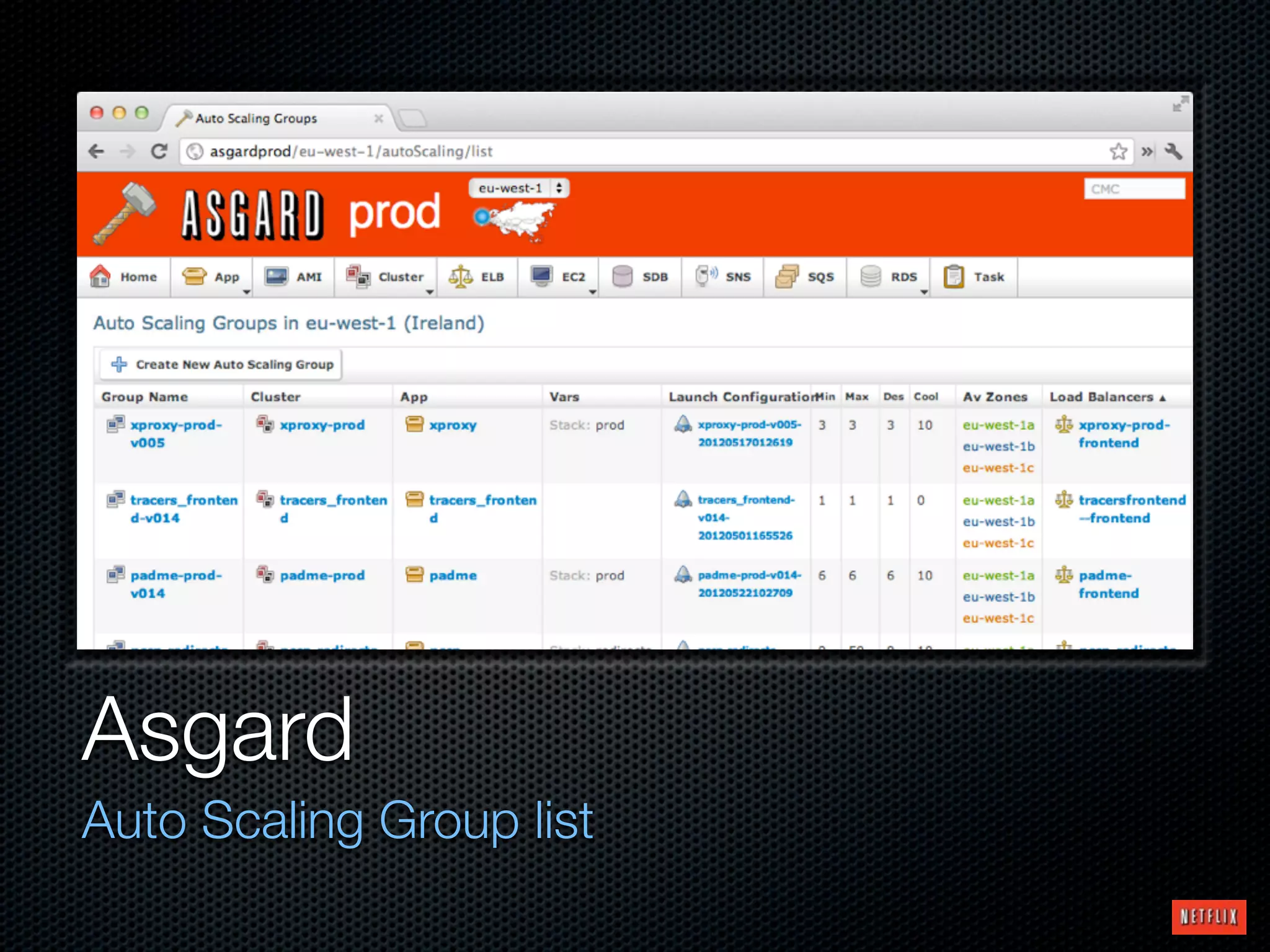Sort by Load Balancers column header
Screen dimensions: 1270x952
1108,397
